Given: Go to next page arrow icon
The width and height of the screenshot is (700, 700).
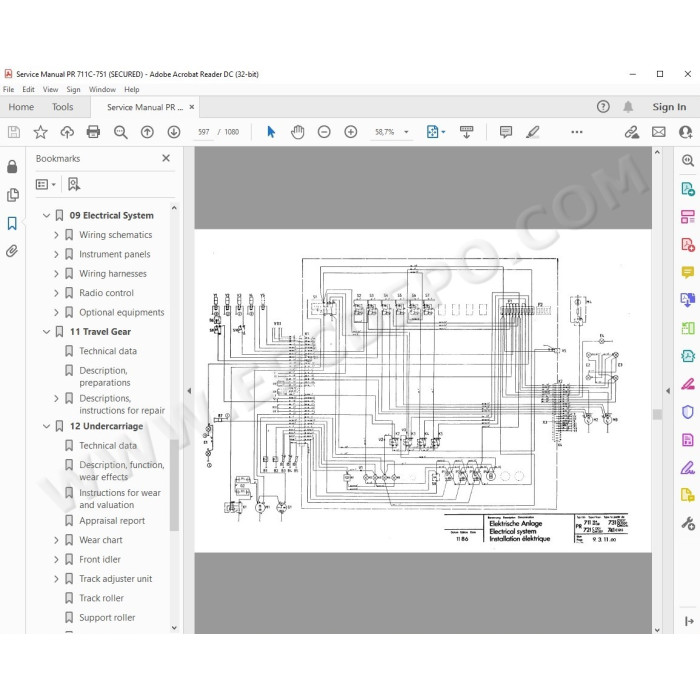Looking at the screenshot, I should click(174, 132).
